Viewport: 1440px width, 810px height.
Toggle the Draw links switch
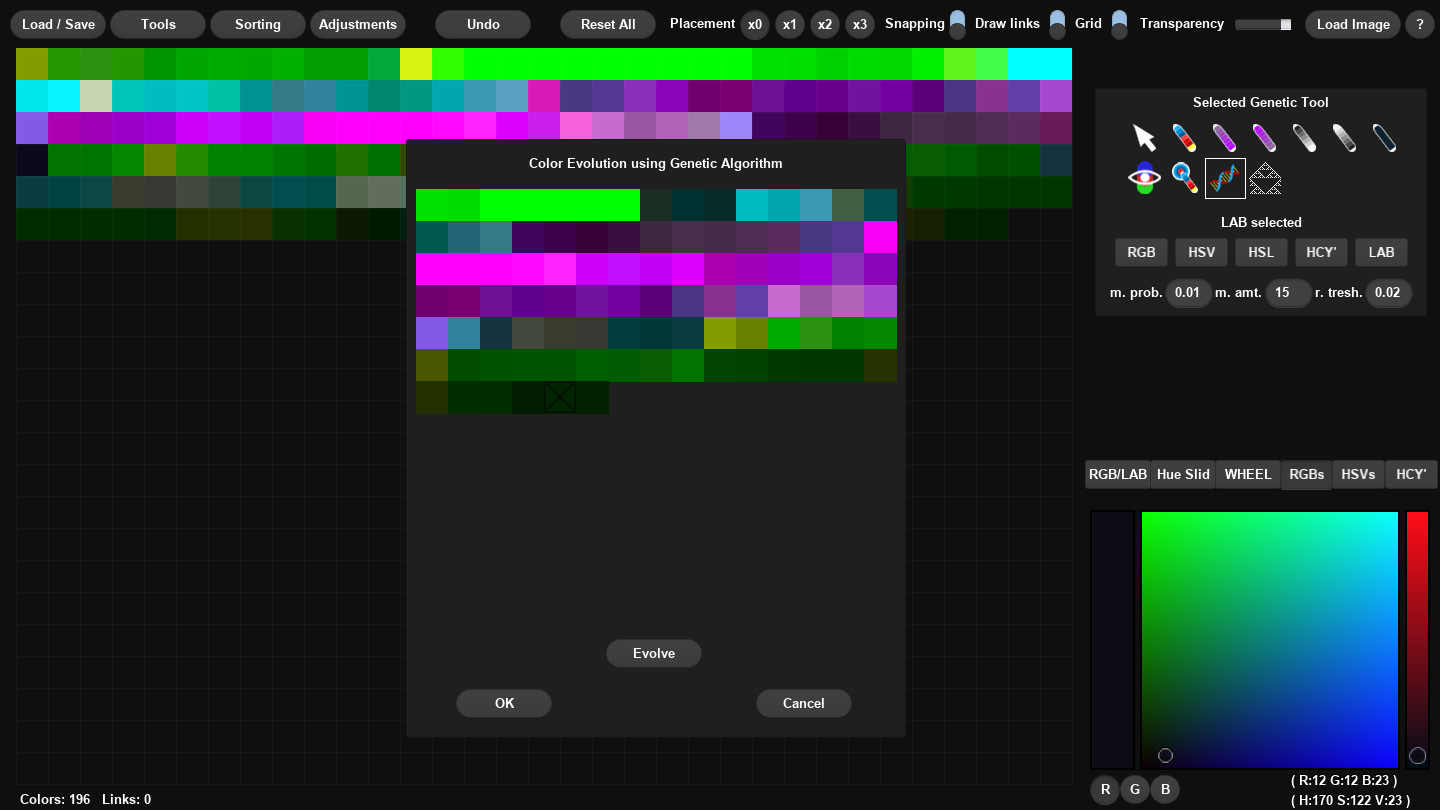click(x=1057, y=22)
